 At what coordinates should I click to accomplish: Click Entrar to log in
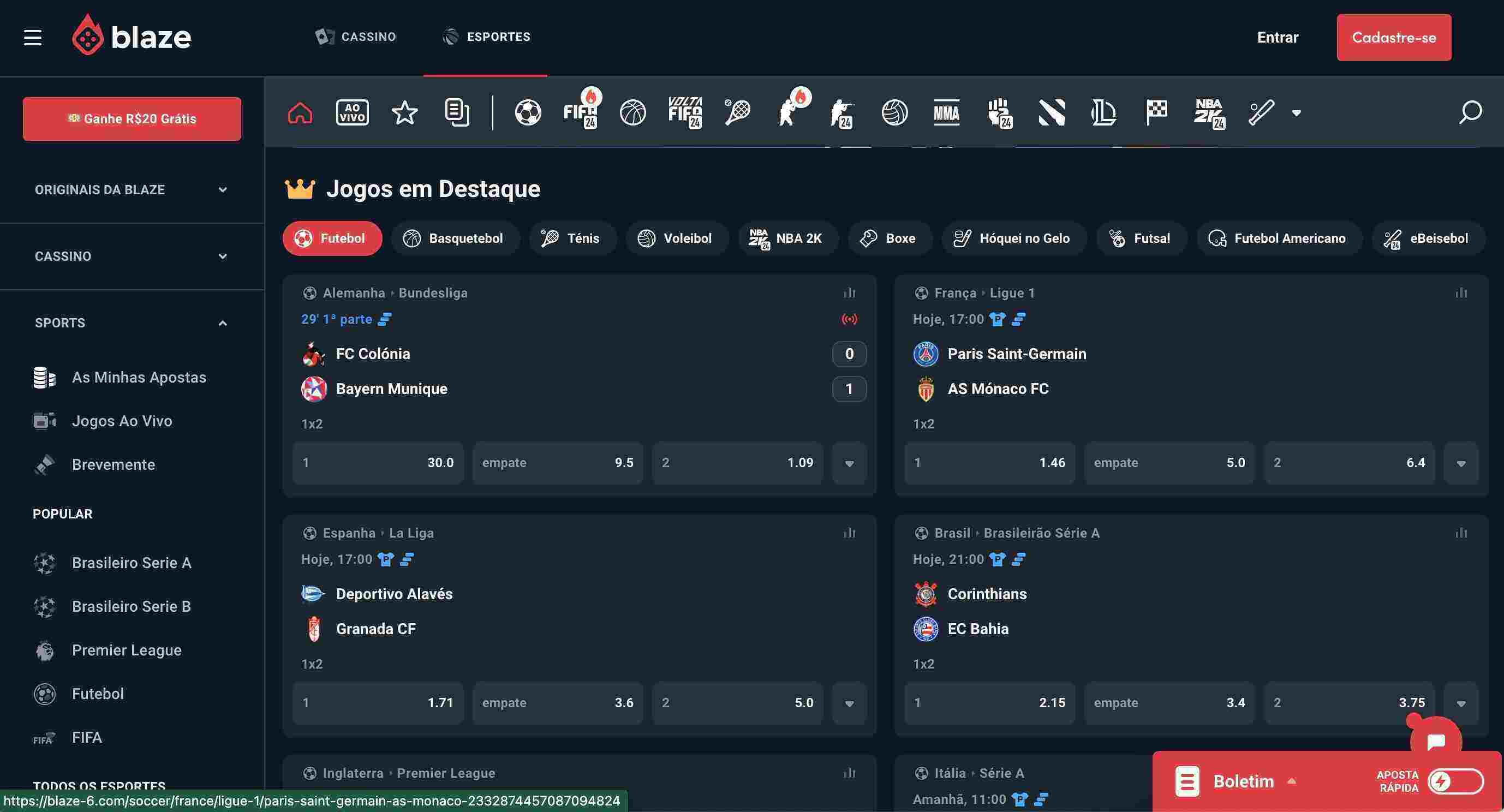(x=1278, y=37)
